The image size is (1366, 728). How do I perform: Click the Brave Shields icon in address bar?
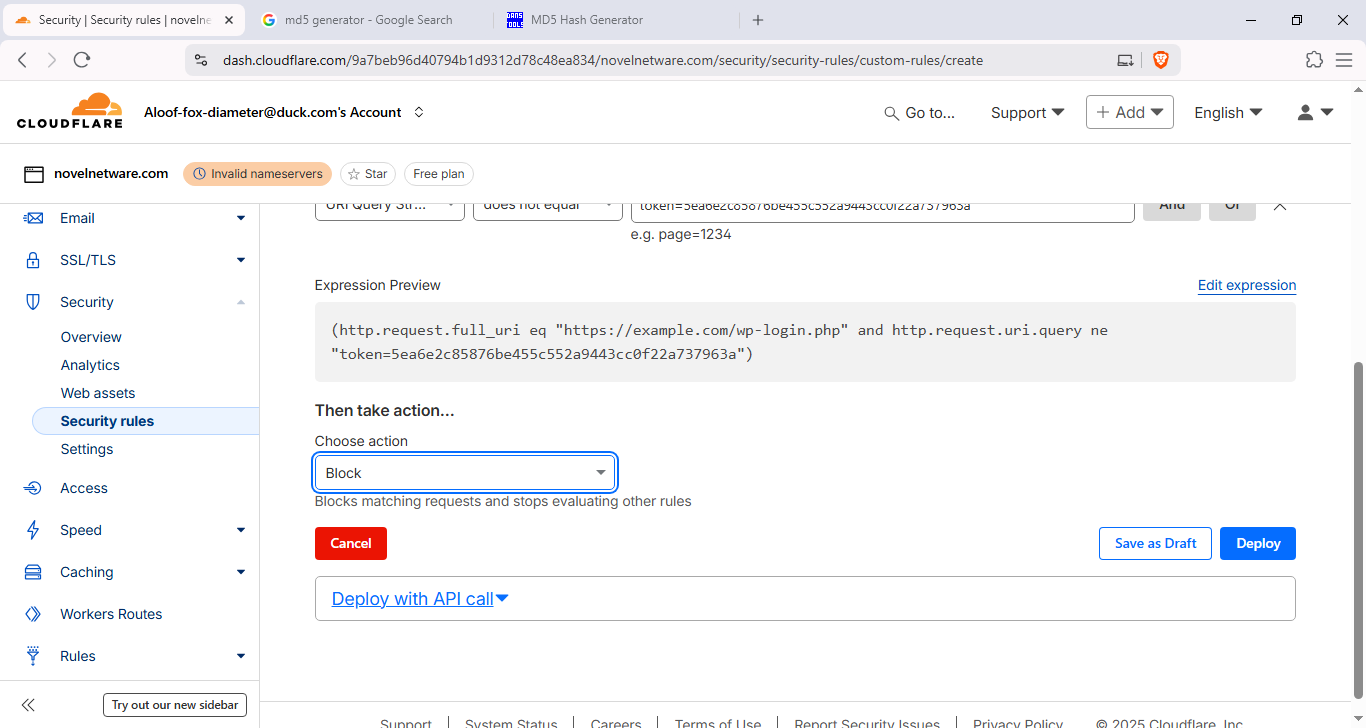tap(1160, 60)
